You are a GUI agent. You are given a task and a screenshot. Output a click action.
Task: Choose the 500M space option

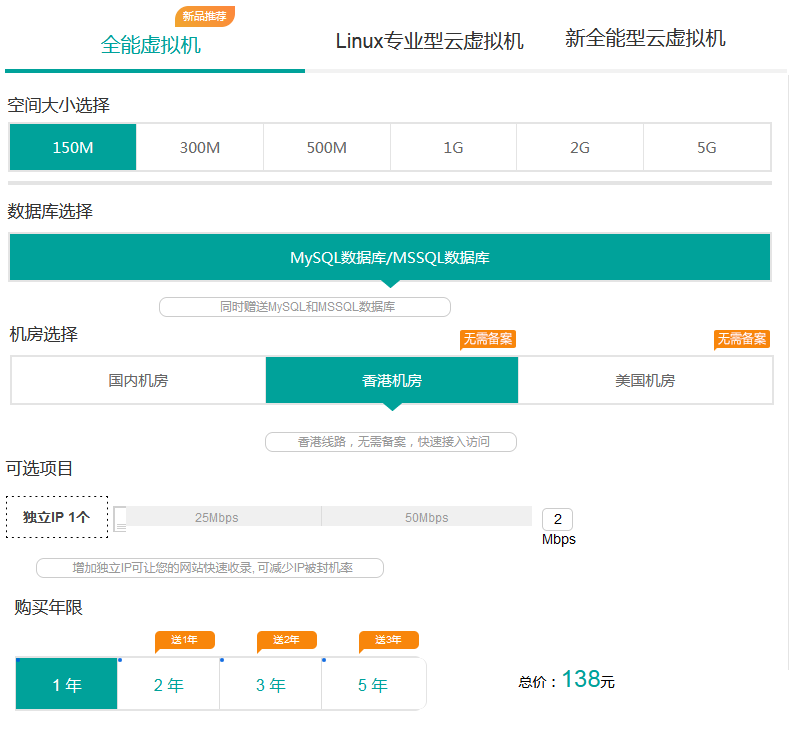click(x=327, y=148)
